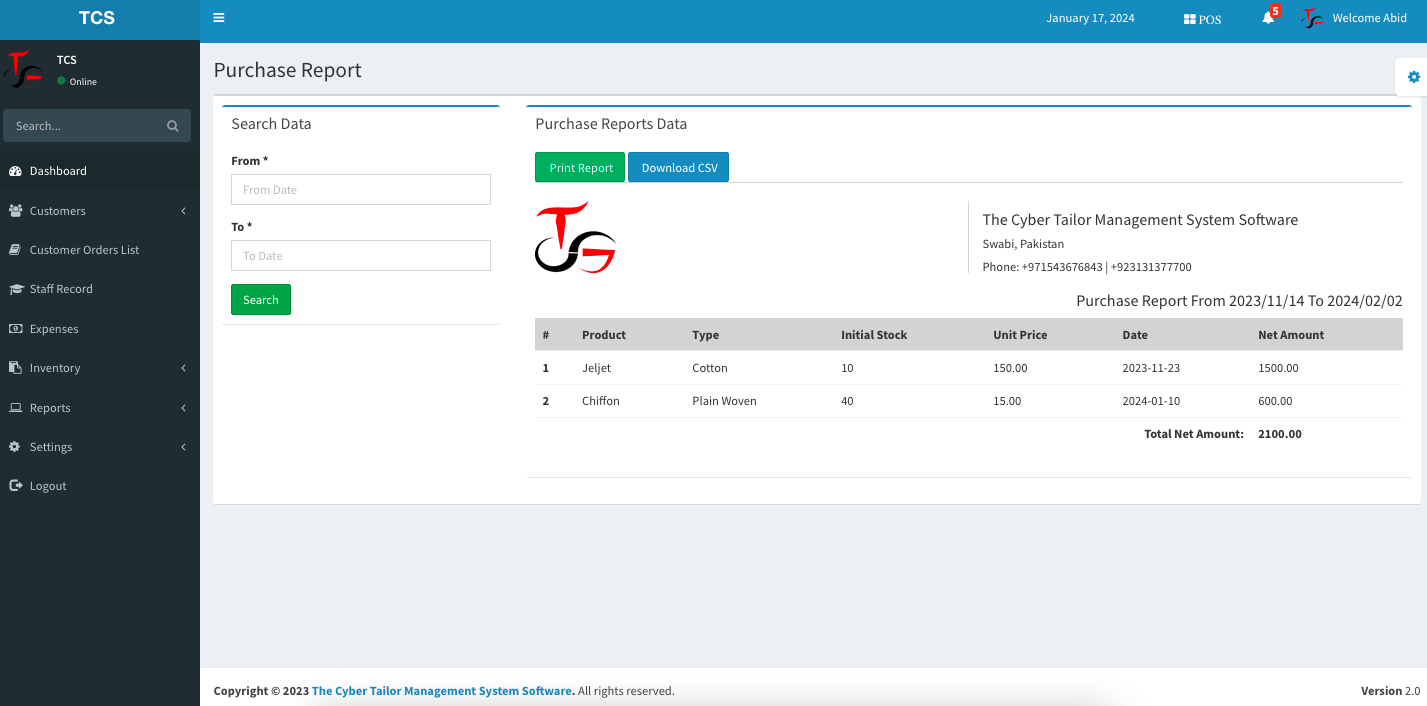Open the Customer Orders List
This screenshot has height=706, width=1427.
click(x=83, y=249)
